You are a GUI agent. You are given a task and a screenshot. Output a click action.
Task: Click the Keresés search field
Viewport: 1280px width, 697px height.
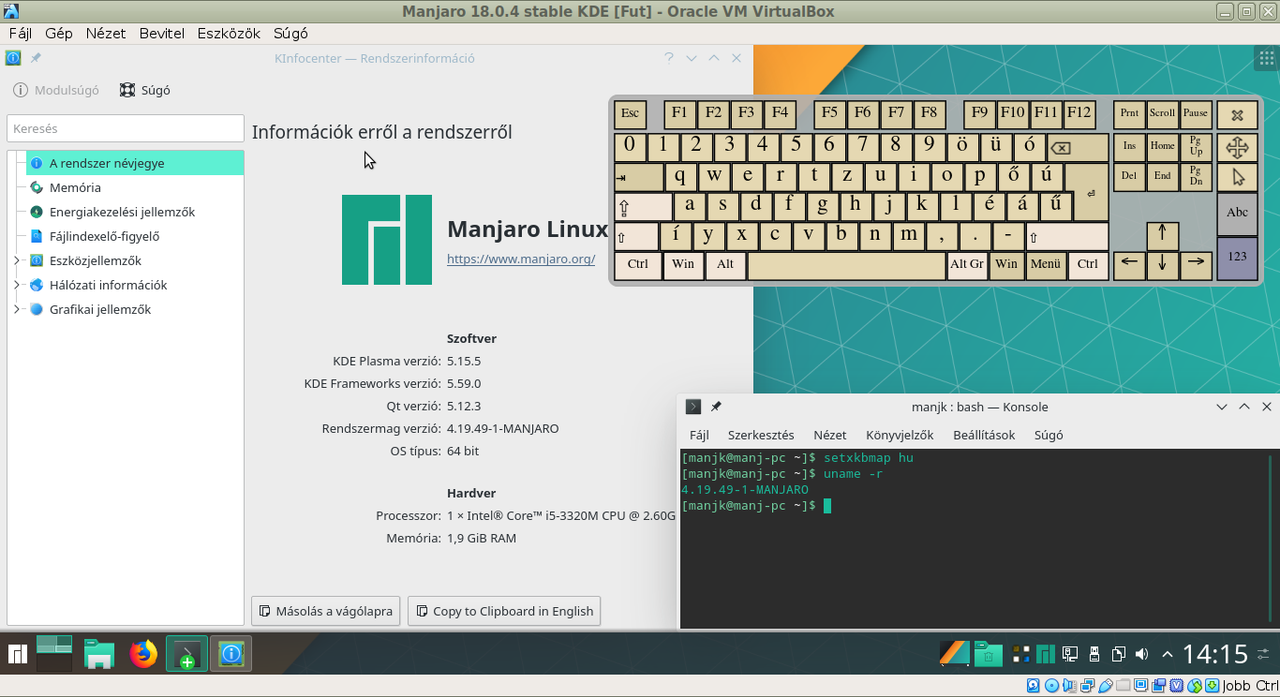pos(125,128)
